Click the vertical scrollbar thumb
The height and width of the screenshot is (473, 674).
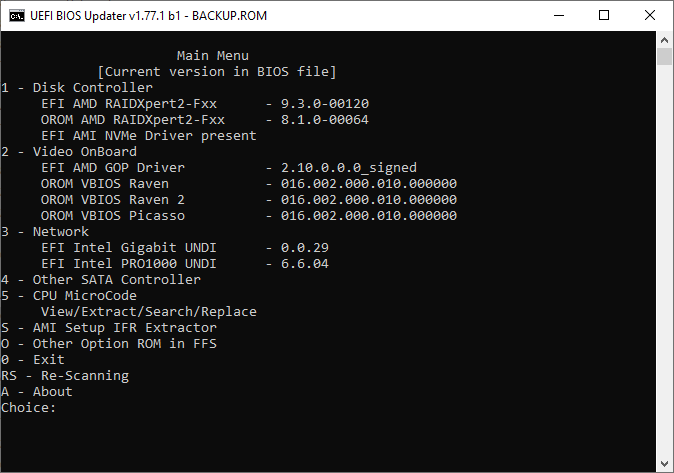coord(665,56)
